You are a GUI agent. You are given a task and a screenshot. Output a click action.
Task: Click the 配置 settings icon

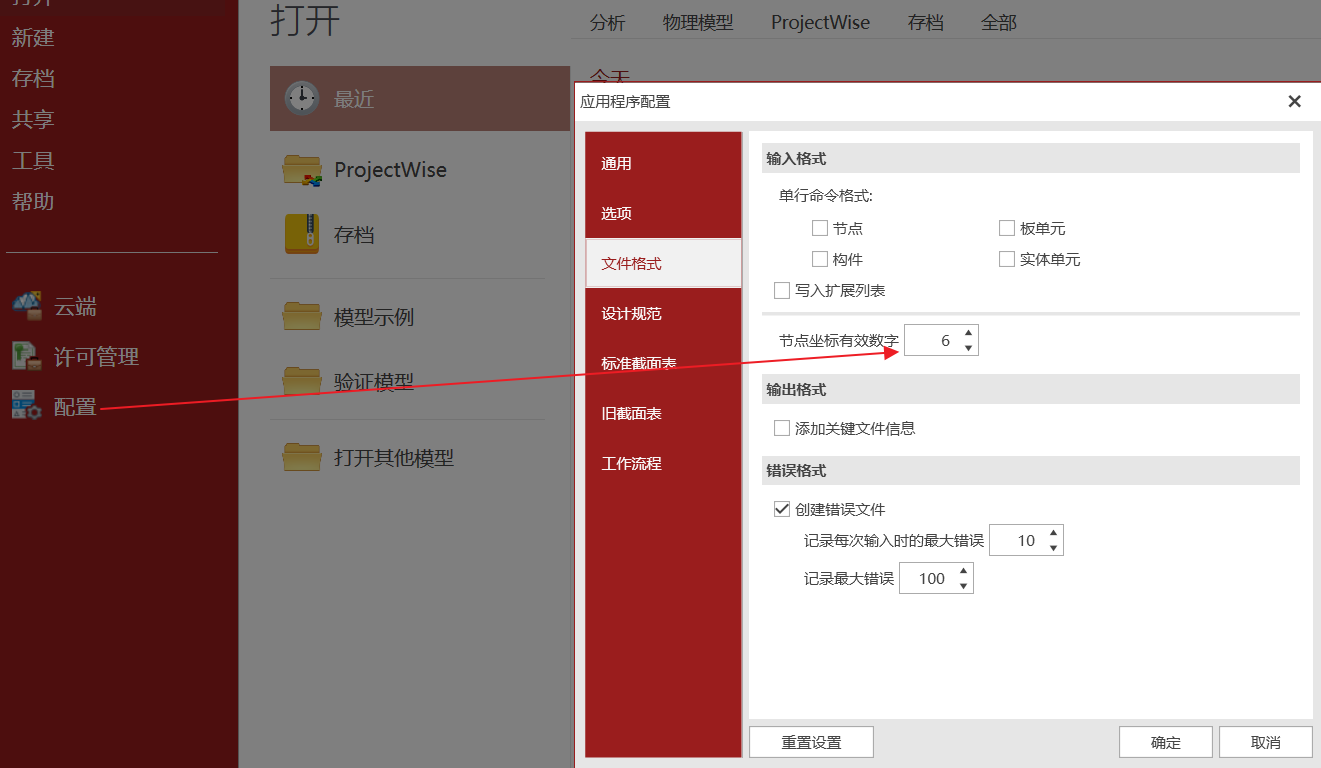[27, 406]
